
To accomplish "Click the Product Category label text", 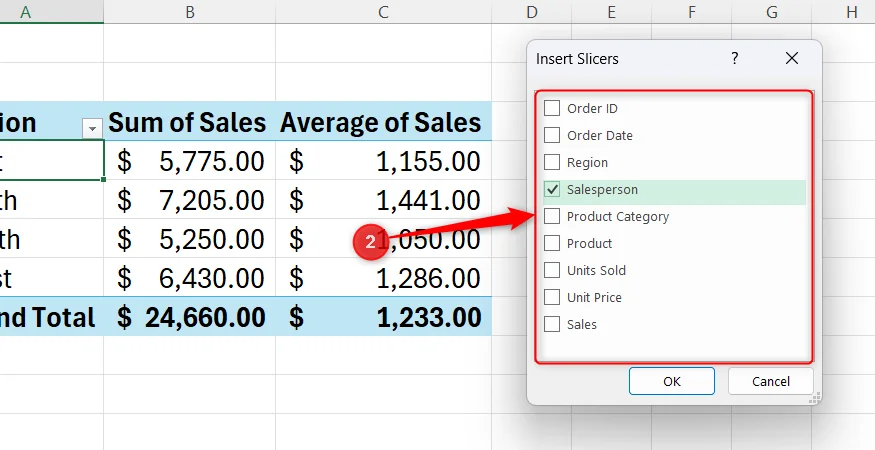I will click(618, 217).
